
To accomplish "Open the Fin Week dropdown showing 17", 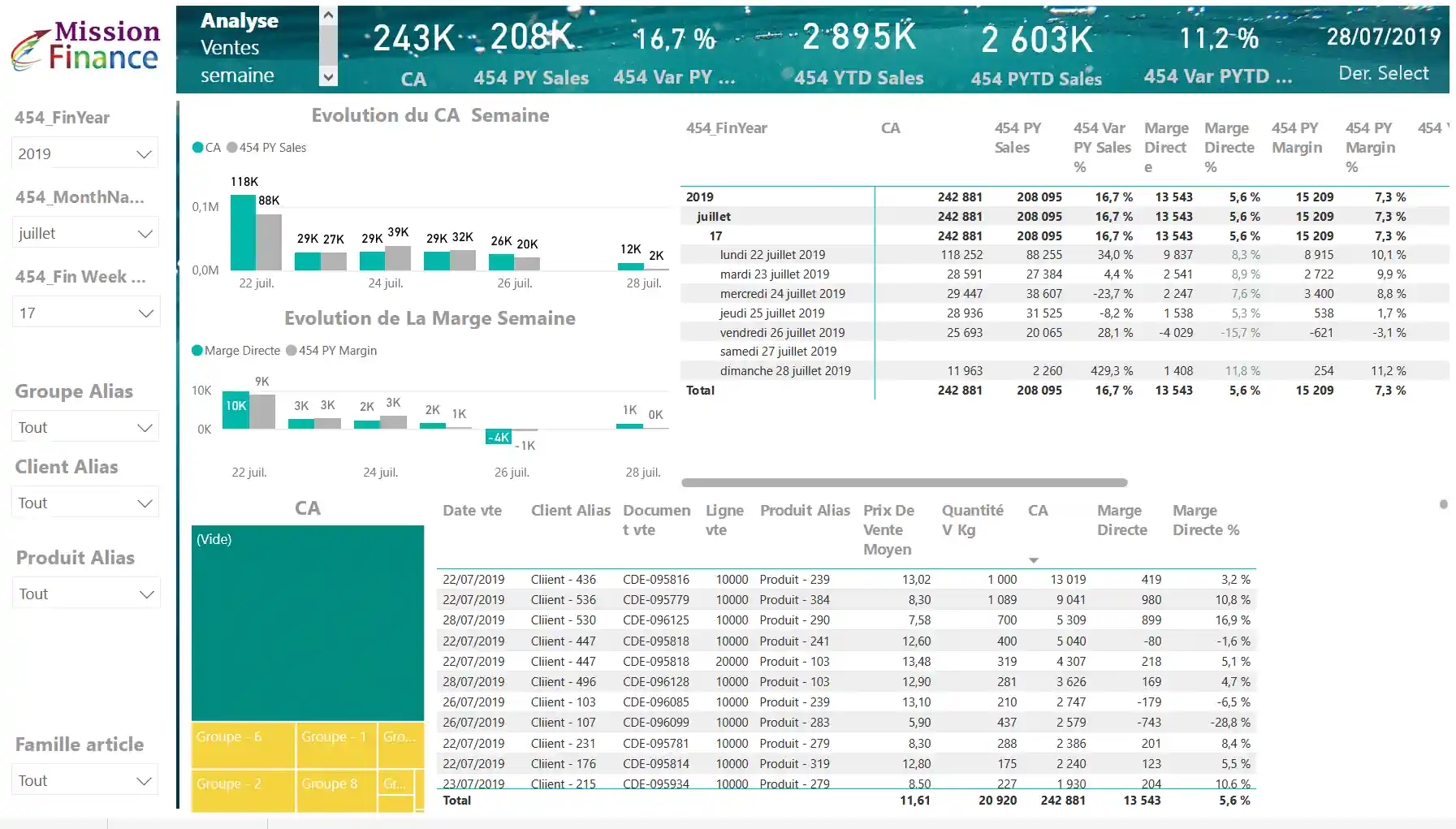I will pos(85,313).
